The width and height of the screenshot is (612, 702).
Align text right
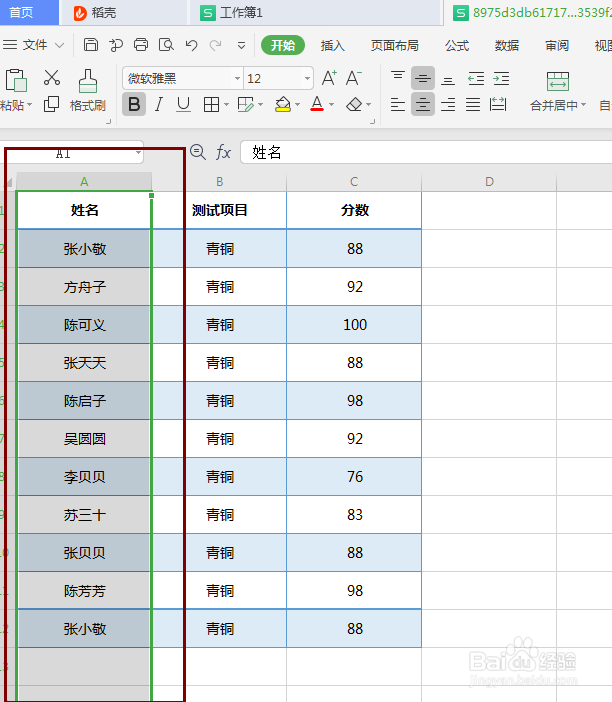coord(448,105)
